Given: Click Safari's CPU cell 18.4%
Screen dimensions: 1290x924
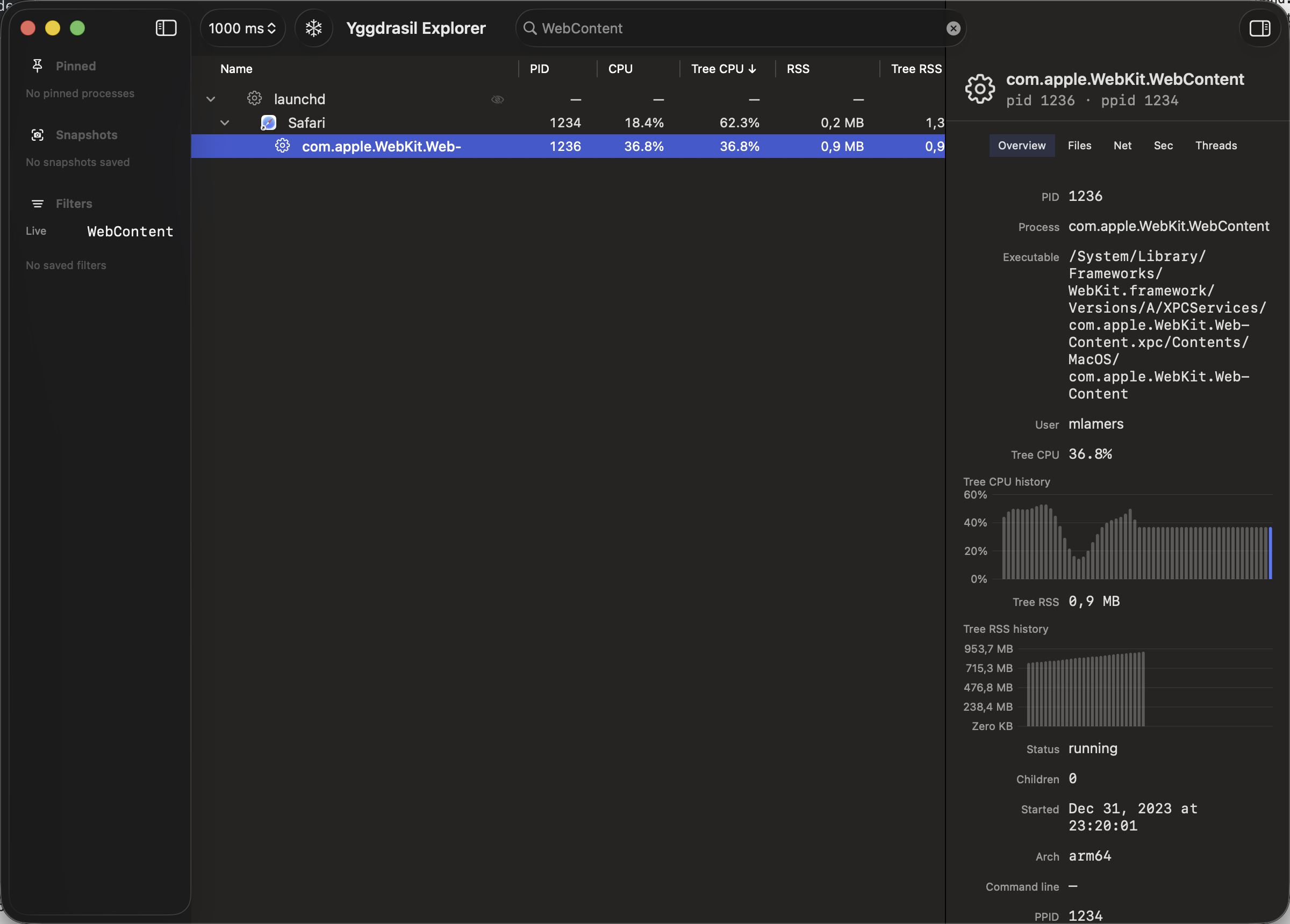Looking at the screenshot, I should (x=644, y=123).
